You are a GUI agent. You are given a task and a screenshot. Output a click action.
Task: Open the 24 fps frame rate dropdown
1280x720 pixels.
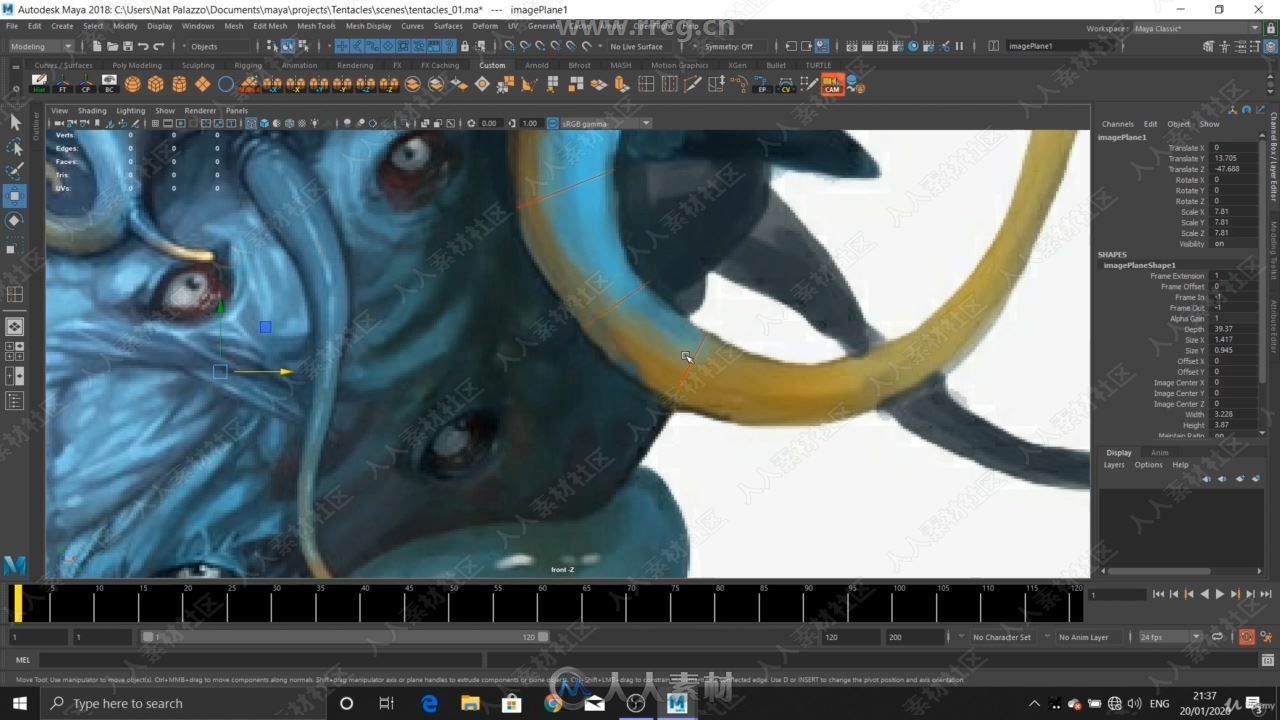(x=1170, y=637)
